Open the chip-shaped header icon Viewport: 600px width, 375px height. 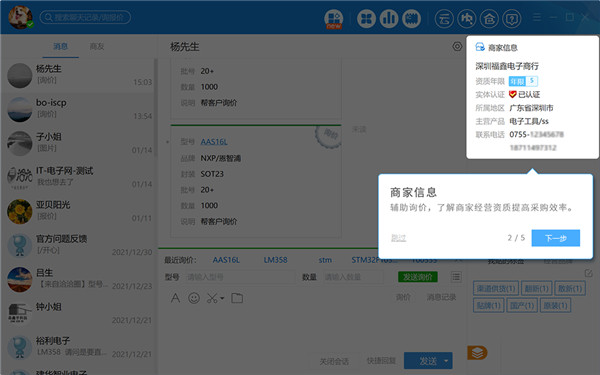point(411,18)
